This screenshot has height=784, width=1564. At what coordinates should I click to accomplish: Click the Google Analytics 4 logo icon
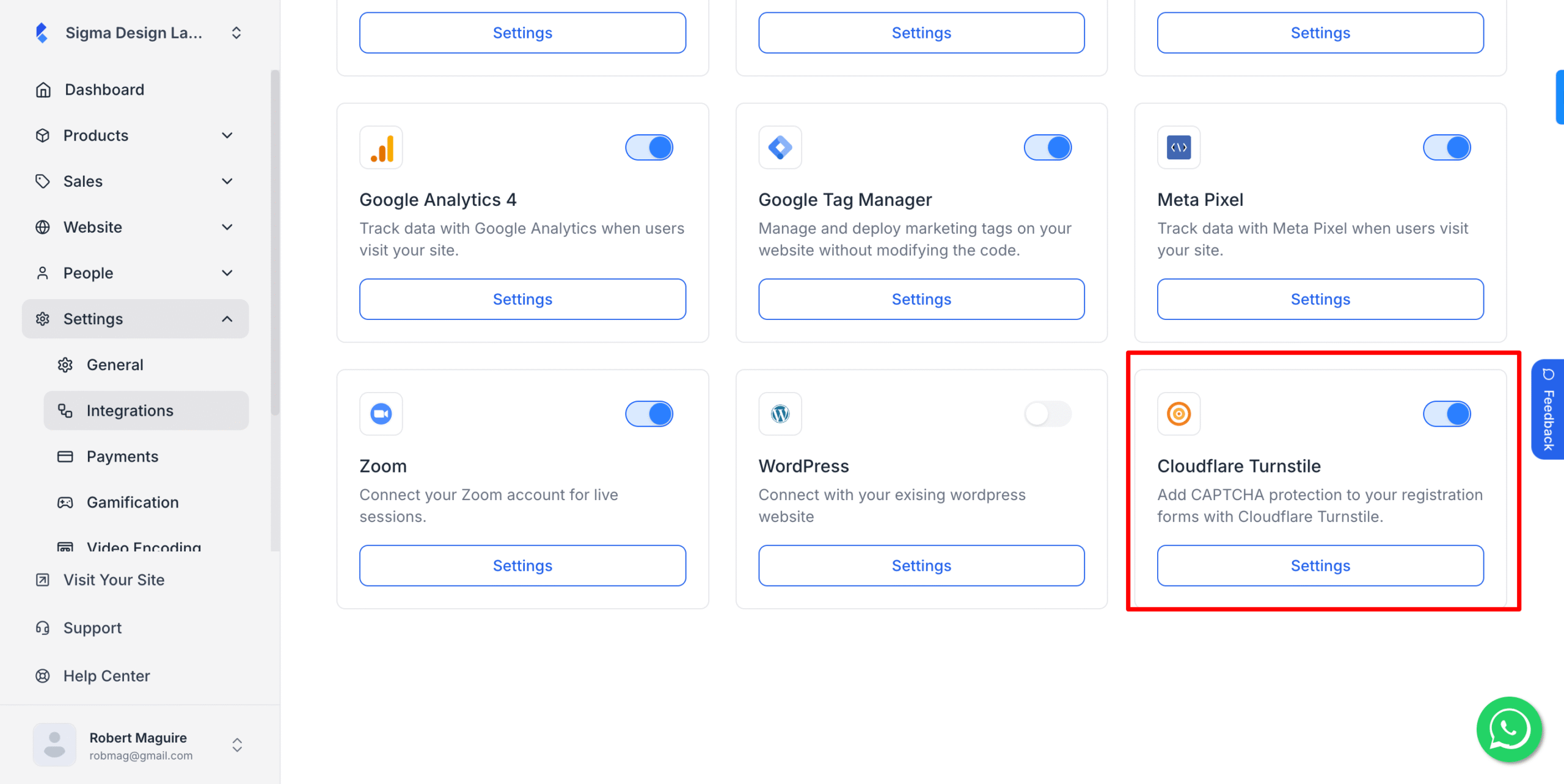(381, 148)
